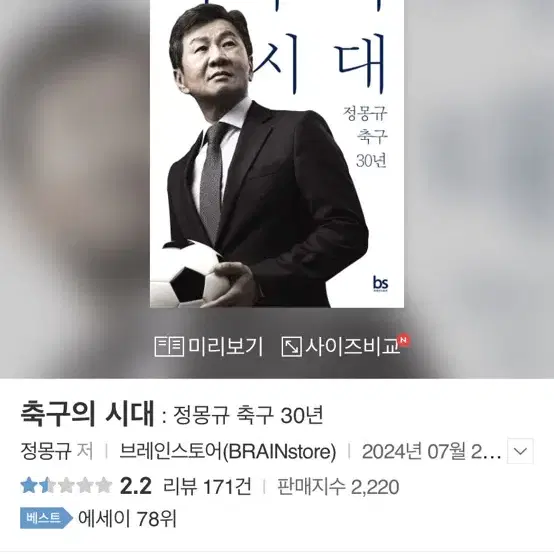
Task: Click the book title 축구의 시대
Action: tap(87, 413)
